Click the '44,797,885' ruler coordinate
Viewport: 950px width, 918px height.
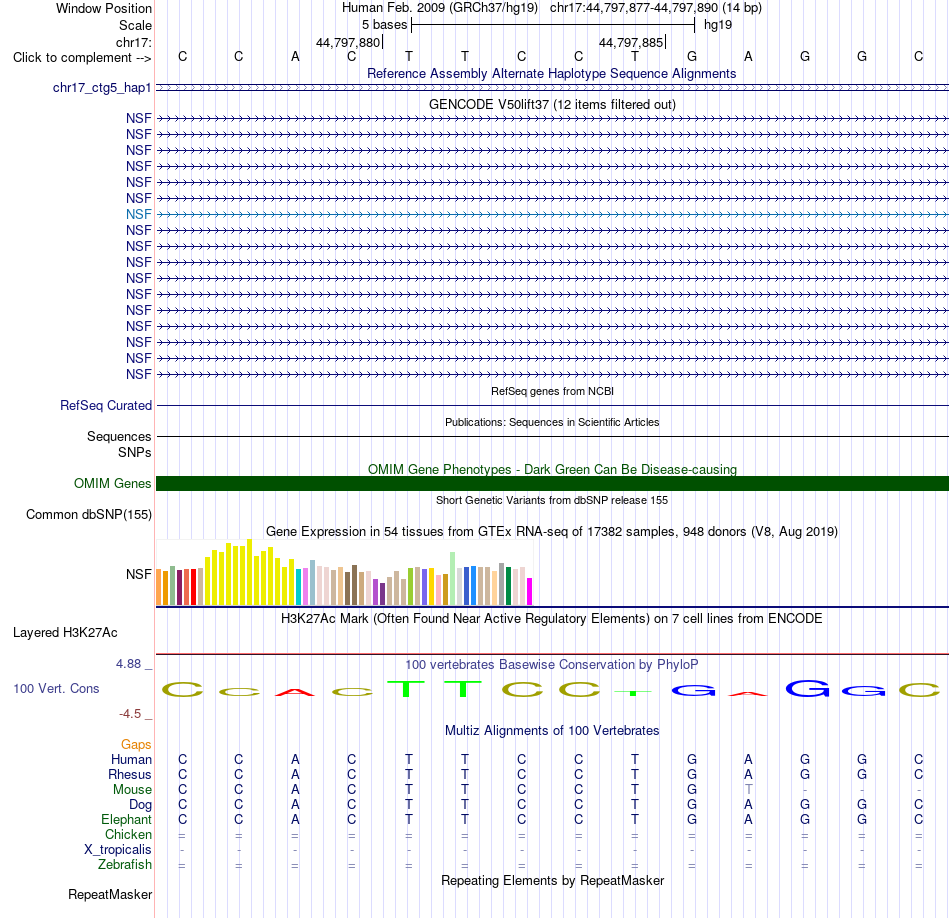click(631, 42)
